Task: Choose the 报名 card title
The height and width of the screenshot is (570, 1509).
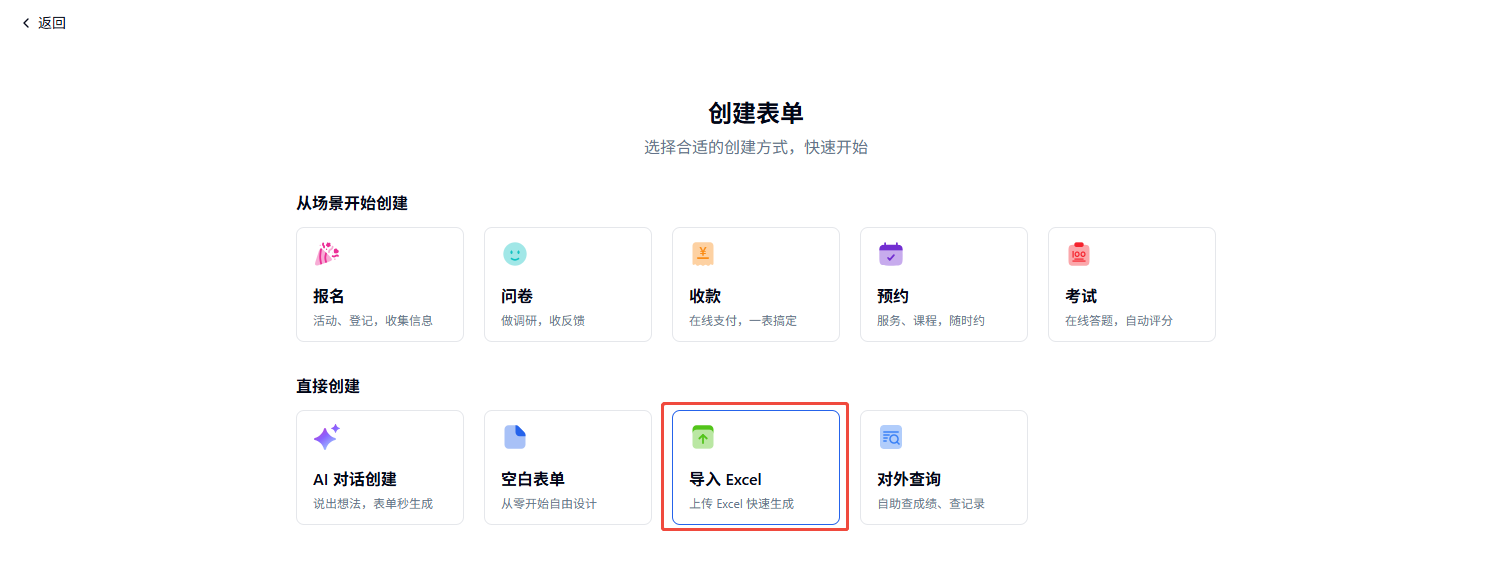Action: pyautogui.click(x=329, y=296)
